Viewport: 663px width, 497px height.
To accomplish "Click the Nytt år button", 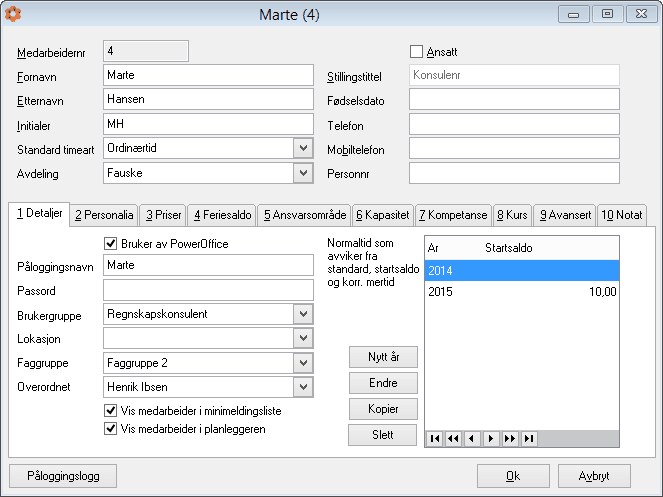I will [383, 357].
